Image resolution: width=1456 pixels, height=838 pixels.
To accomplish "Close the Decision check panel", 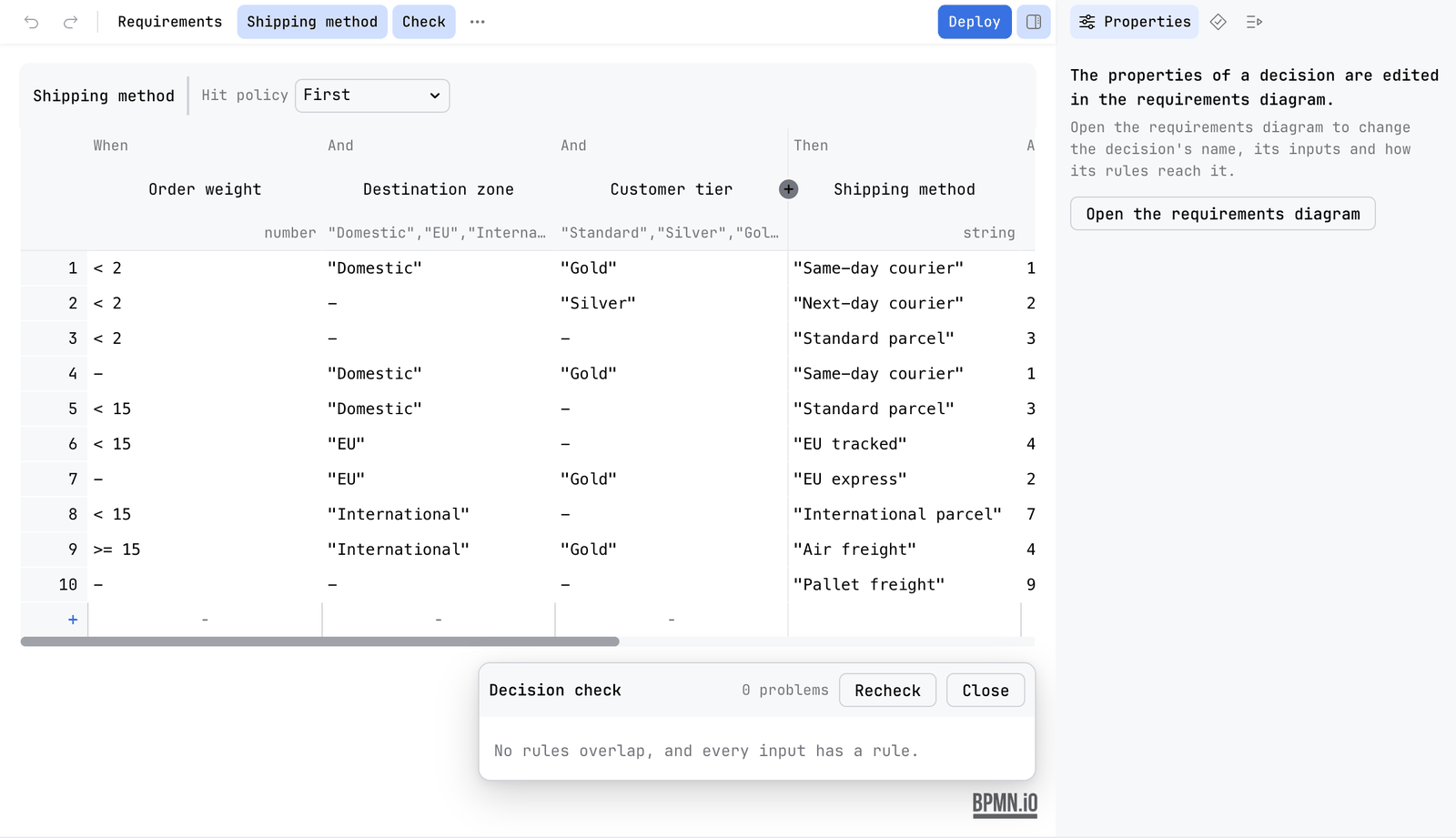I will [986, 691].
